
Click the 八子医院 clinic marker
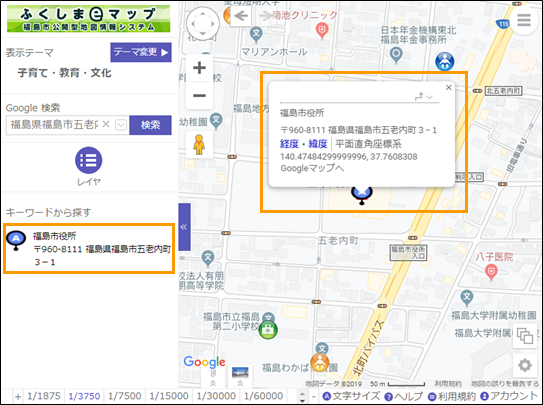point(491,271)
